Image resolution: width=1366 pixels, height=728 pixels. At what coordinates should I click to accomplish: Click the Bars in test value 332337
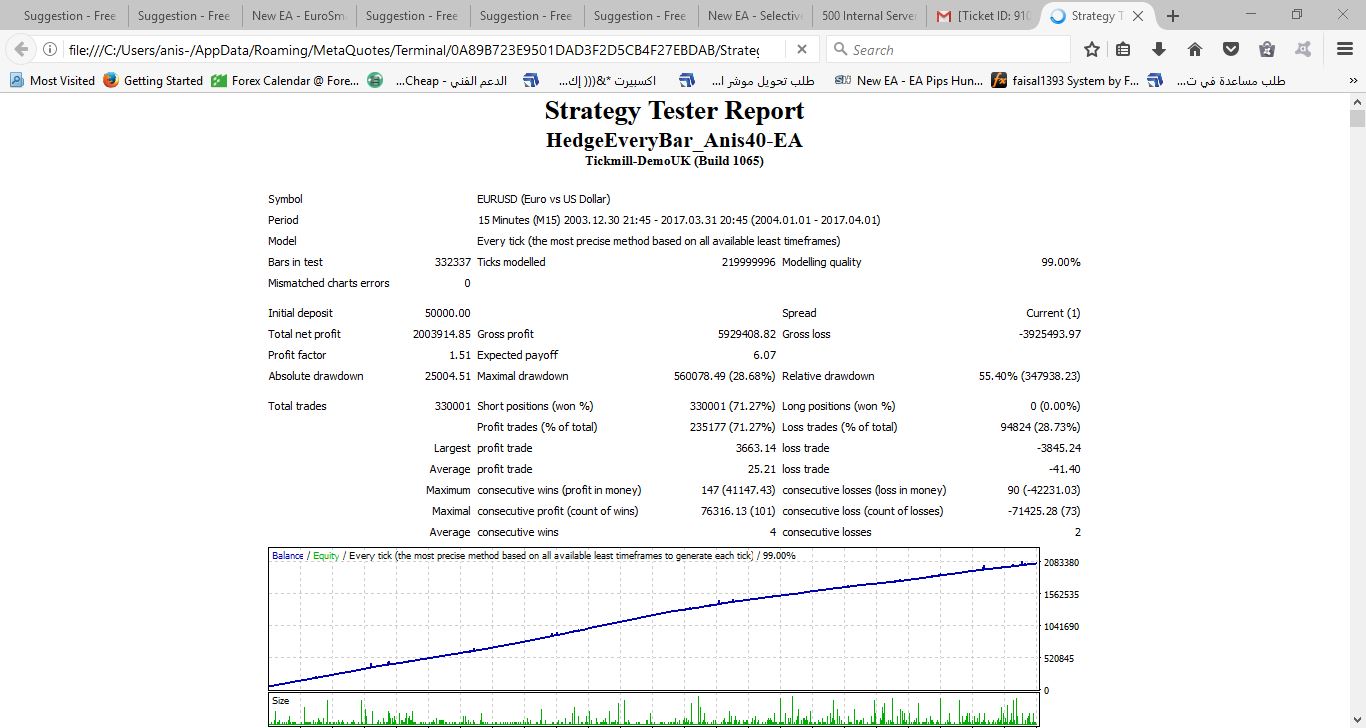click(x=453, y=262)
